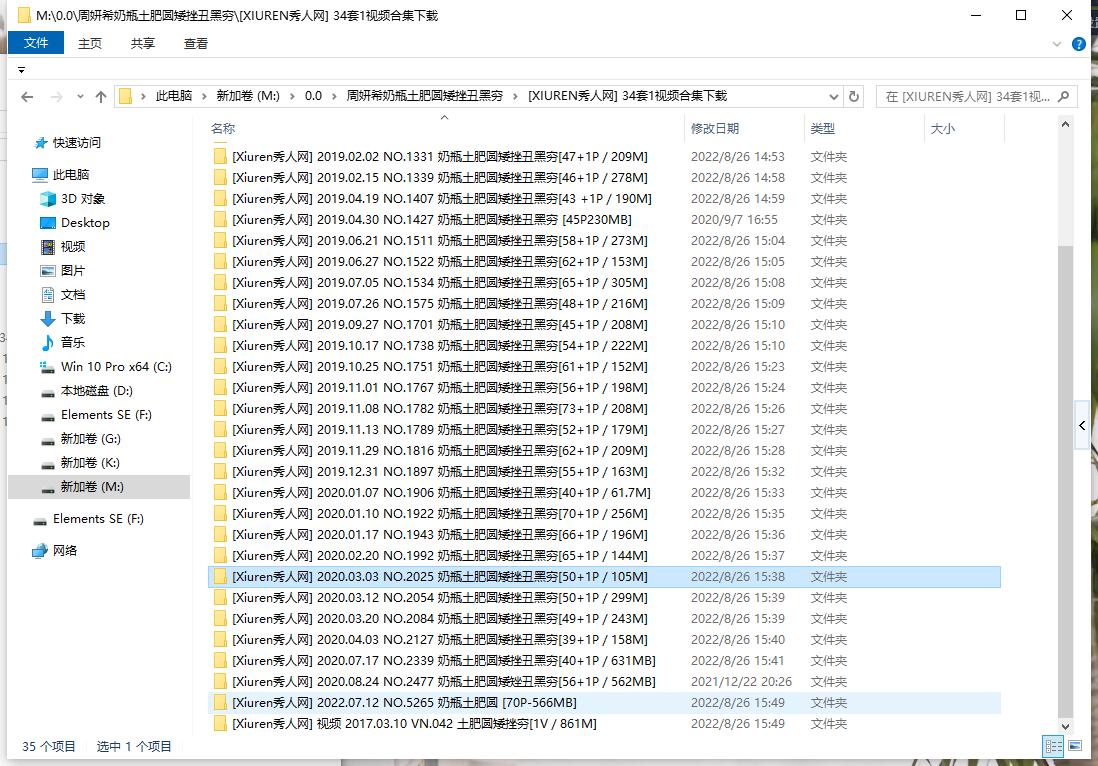
Task: Open the 3D 对象 folder icon
Action: [x=48, y=199]
